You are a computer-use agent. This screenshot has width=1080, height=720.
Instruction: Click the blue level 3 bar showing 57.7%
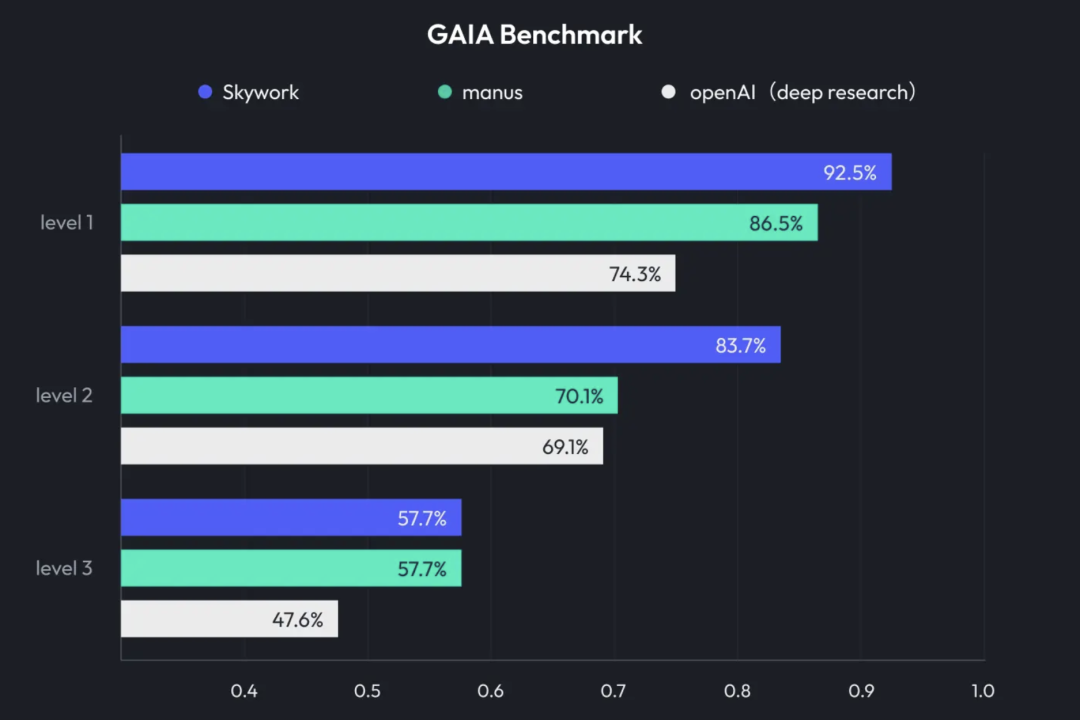click(291, 517)
